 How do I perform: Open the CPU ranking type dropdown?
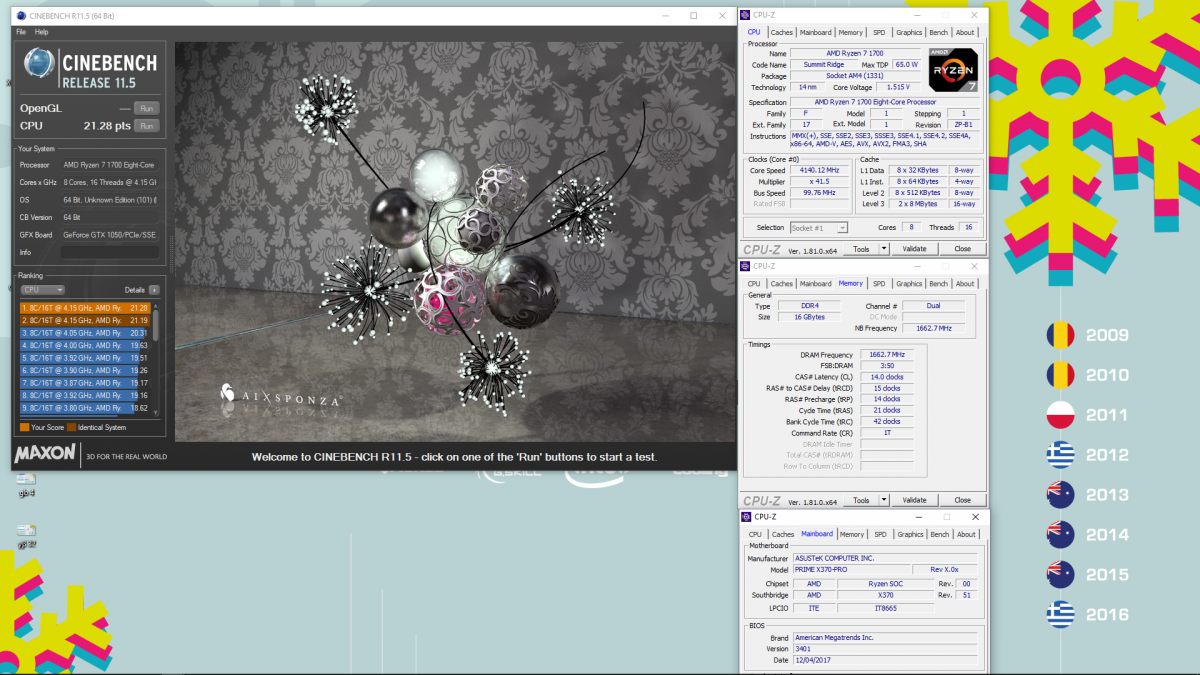coord(43,290)
